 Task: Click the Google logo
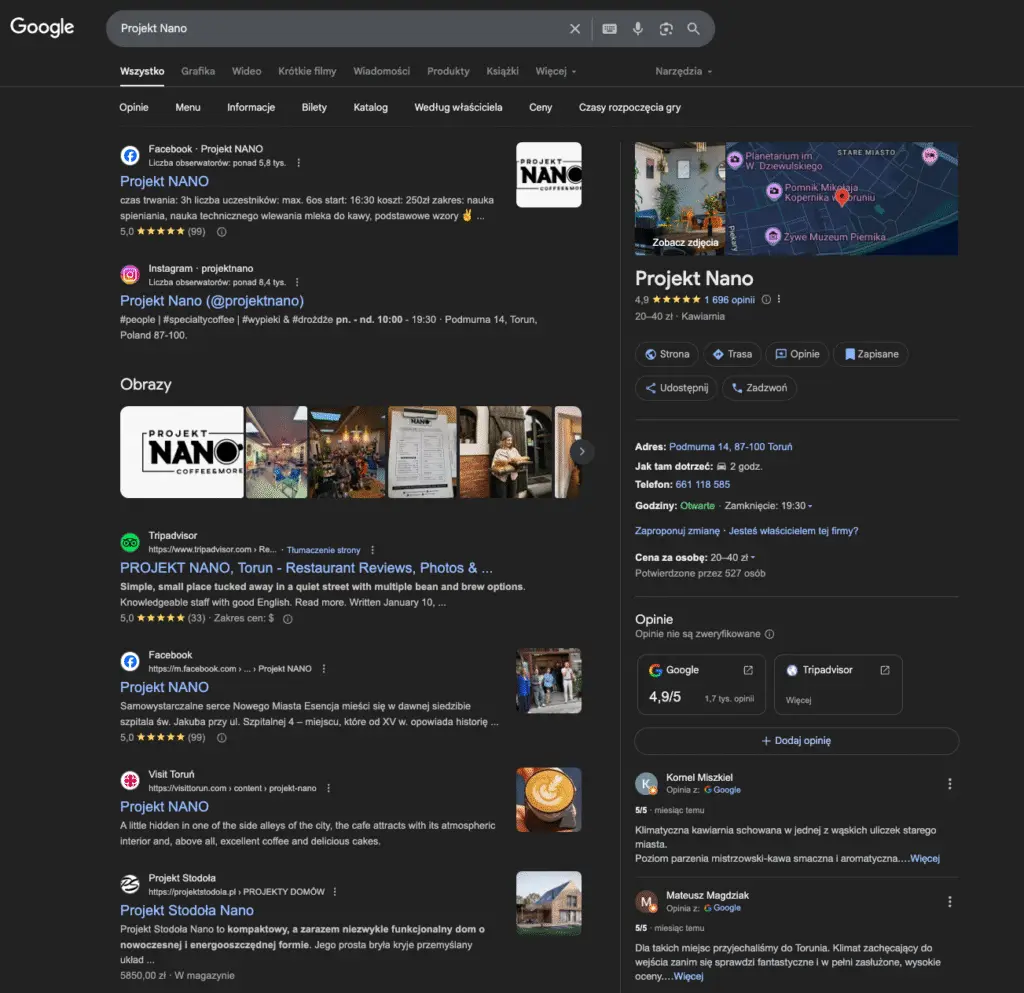42,27
